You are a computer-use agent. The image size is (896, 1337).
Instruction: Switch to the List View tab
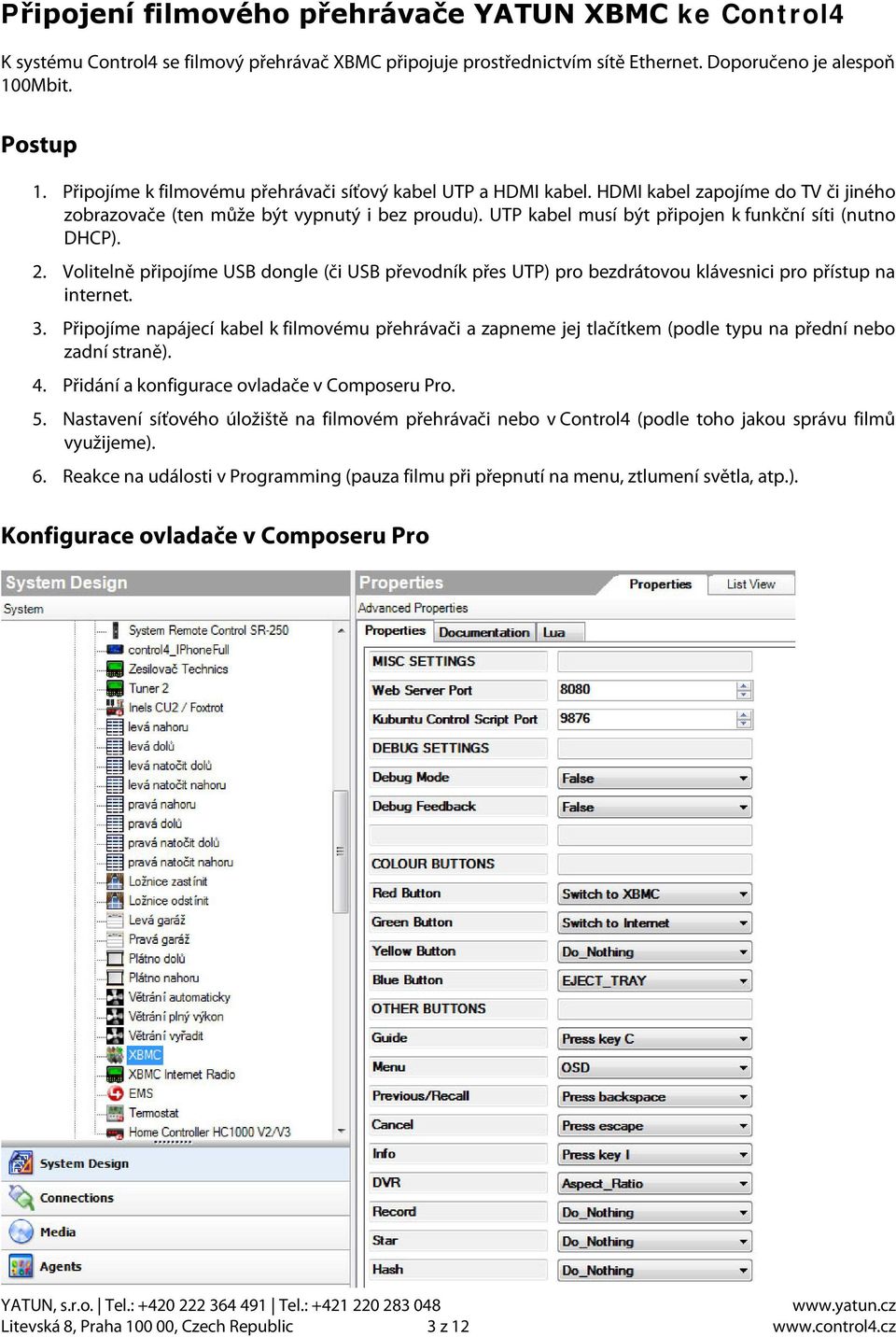tap(750, 584)
